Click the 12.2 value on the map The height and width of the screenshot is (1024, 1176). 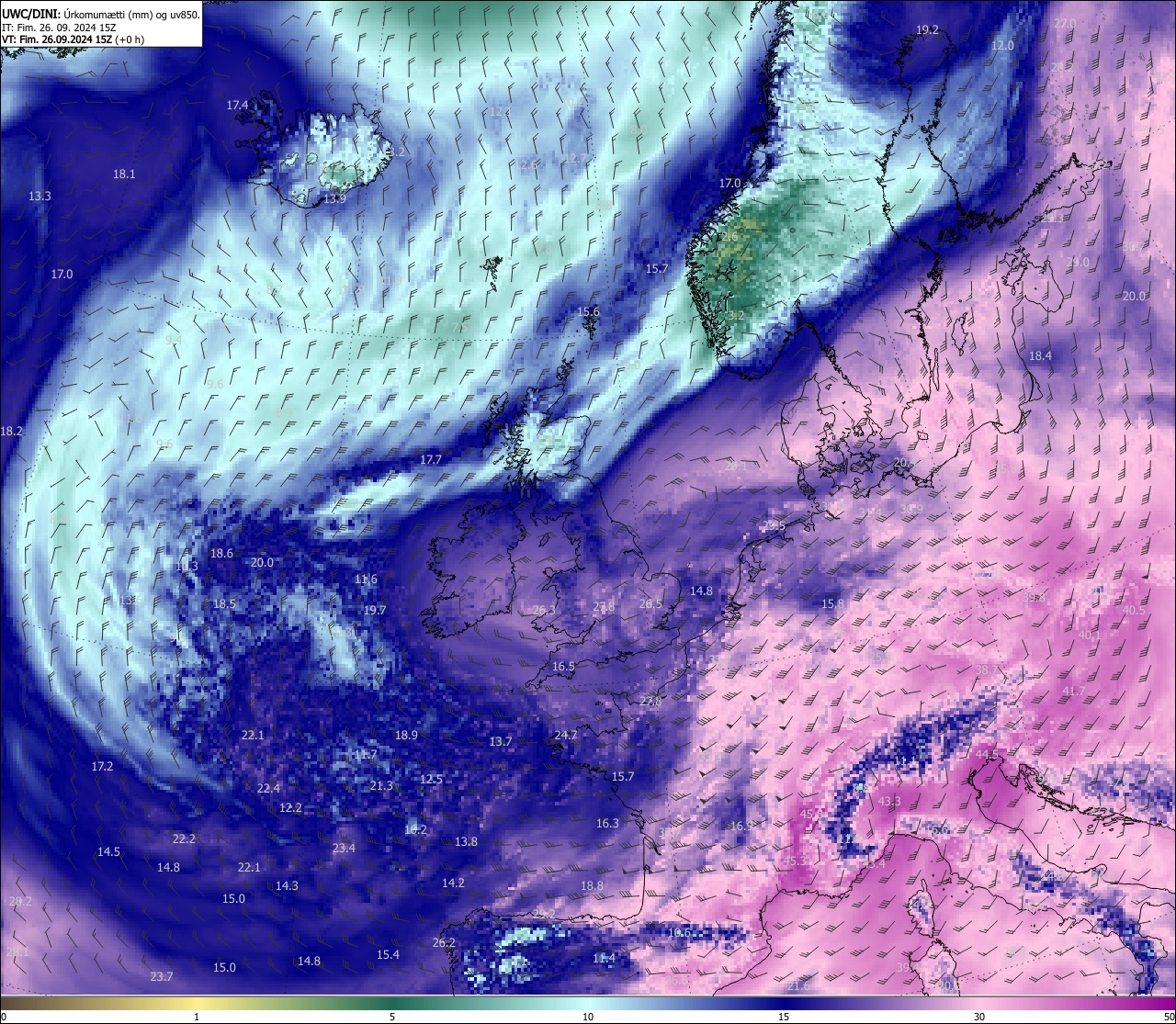click(290, 808)
